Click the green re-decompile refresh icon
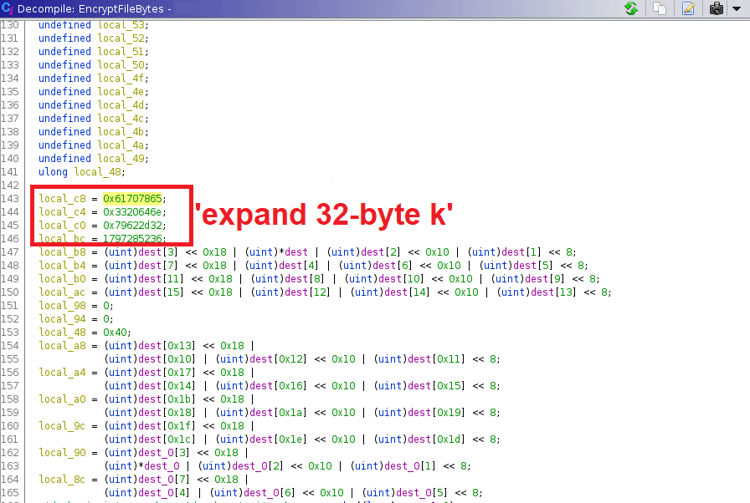This screenshot has height=503, width=750. coord(631,9)
